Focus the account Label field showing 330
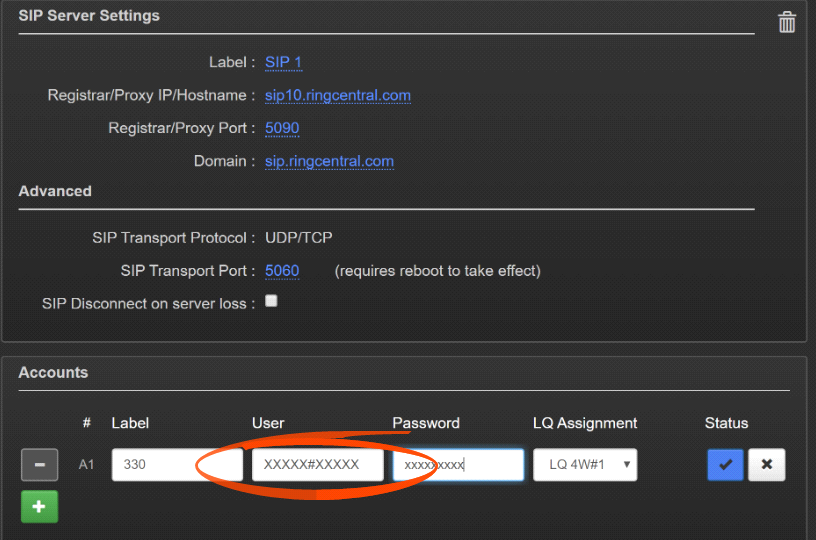 coord(176,464)
